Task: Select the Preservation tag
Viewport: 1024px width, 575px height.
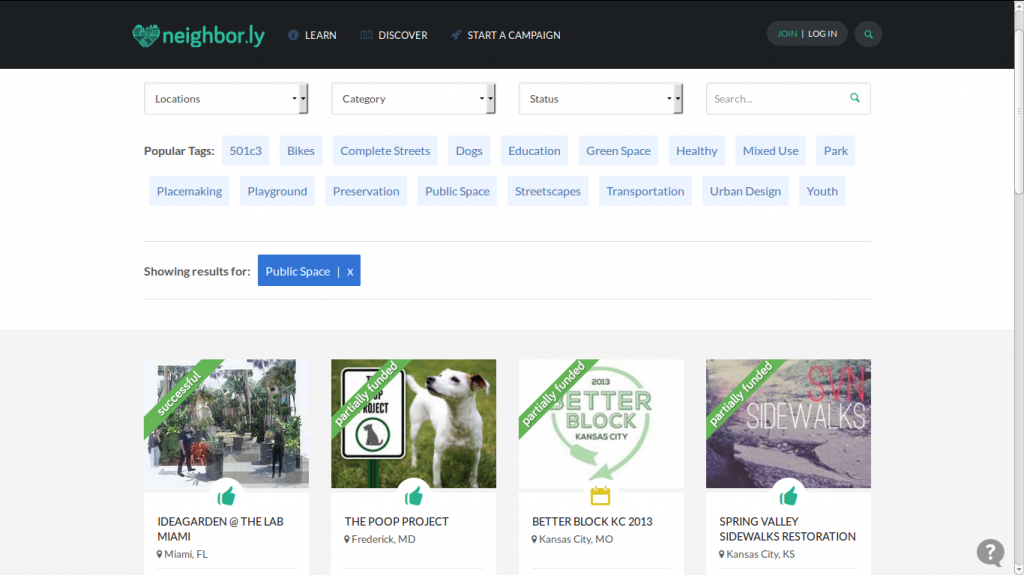Action: [x=366, y=191]
